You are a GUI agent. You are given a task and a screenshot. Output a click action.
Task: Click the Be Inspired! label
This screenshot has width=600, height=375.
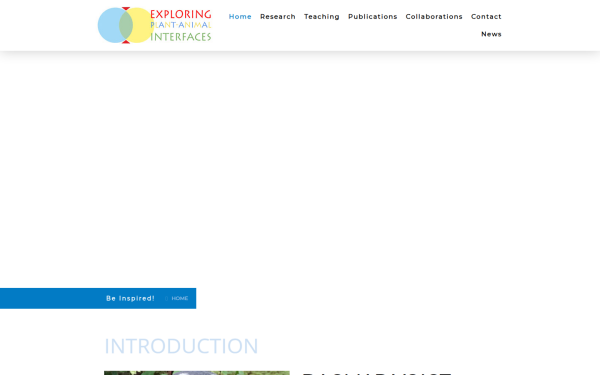[x=130, y=298]
